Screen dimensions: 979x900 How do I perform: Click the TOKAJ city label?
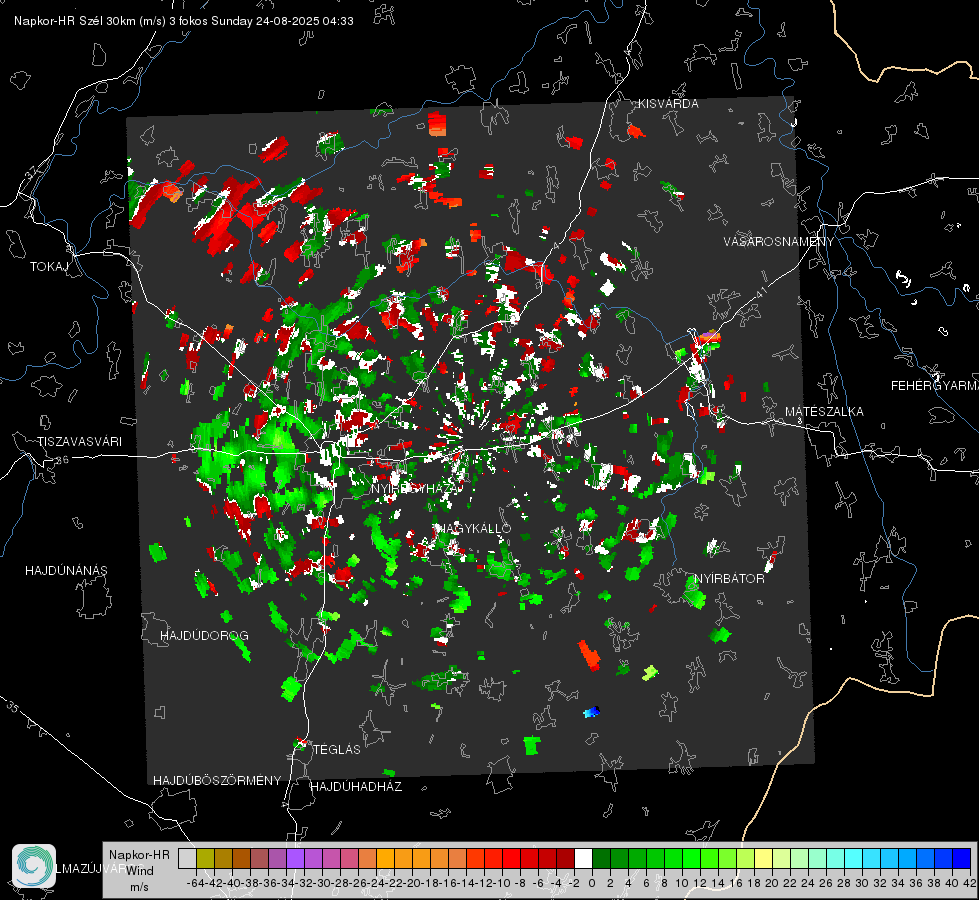49,267
